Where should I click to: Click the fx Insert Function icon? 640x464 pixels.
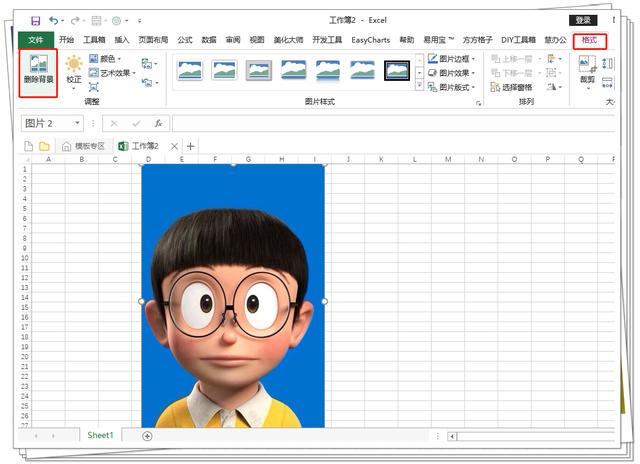pos(158,123)
